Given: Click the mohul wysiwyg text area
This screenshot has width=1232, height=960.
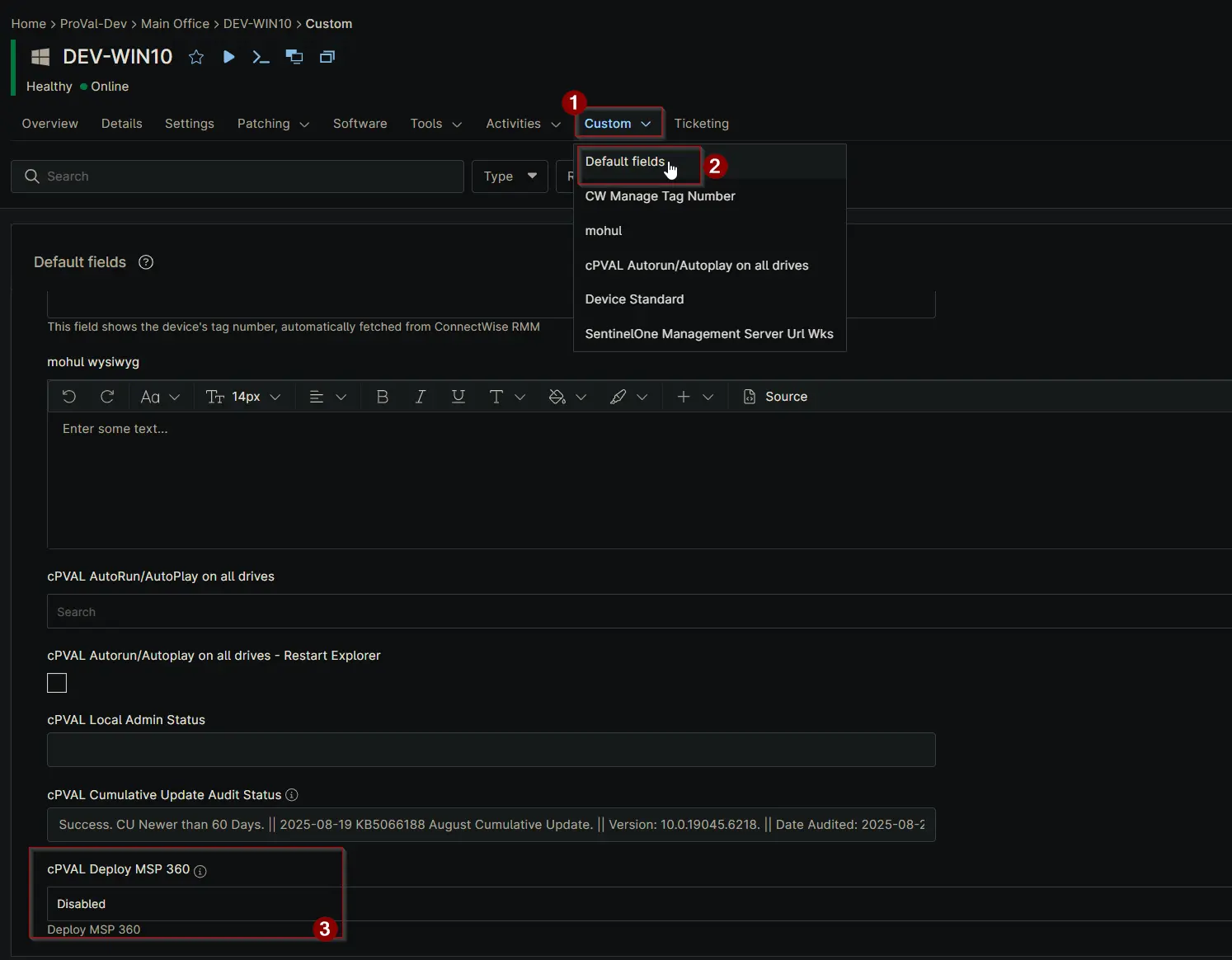Looking at the screenshot, I should pyautogui.click(x=639, y=480).
